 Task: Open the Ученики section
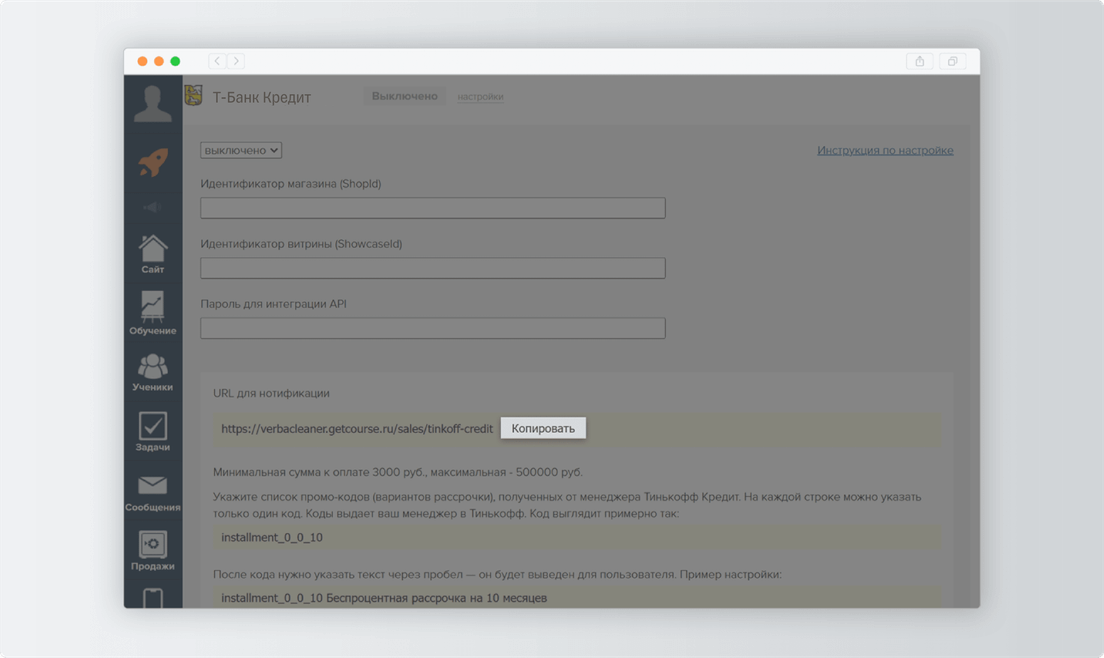[x=153, y=373]
